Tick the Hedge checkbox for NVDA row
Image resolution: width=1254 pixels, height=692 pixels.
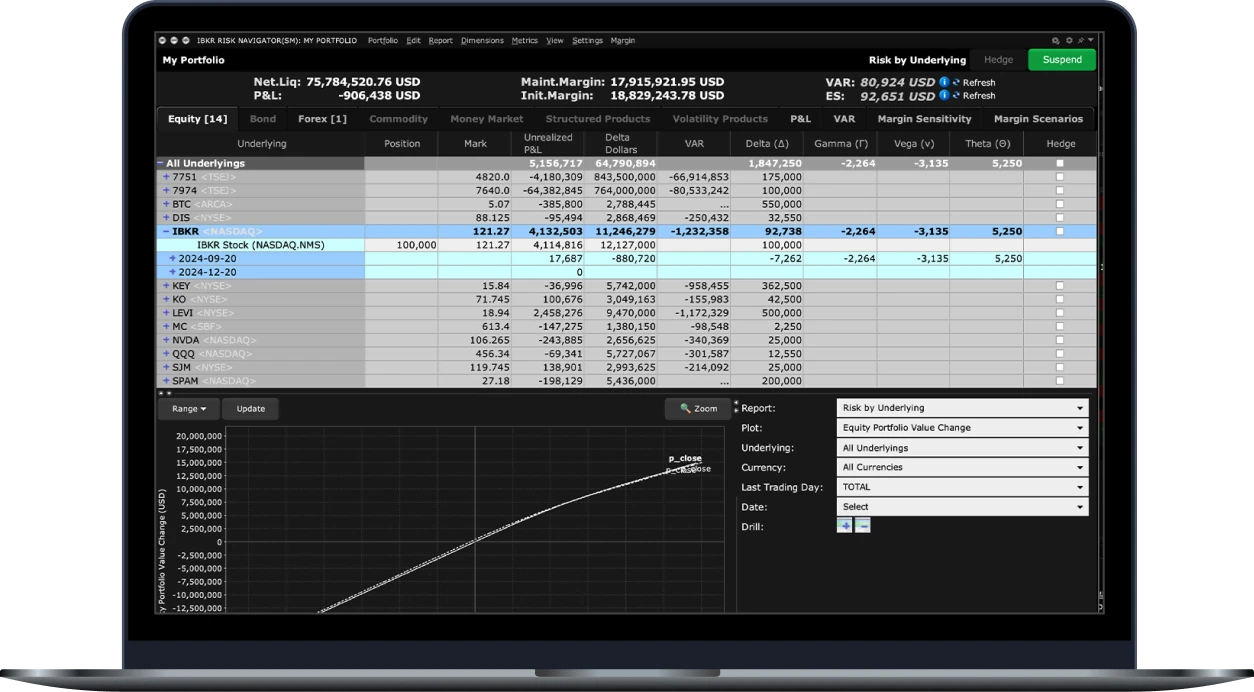pos(1060,340)
